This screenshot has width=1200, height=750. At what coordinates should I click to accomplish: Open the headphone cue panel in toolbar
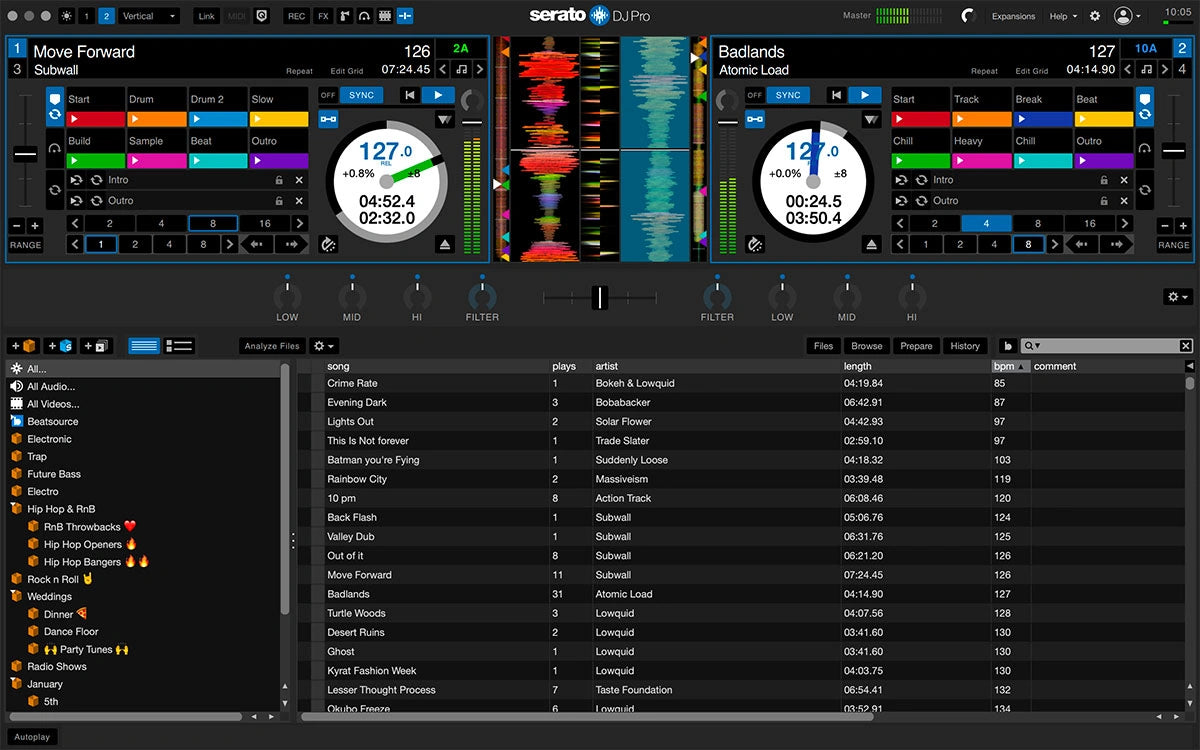(x=365, y=16)
